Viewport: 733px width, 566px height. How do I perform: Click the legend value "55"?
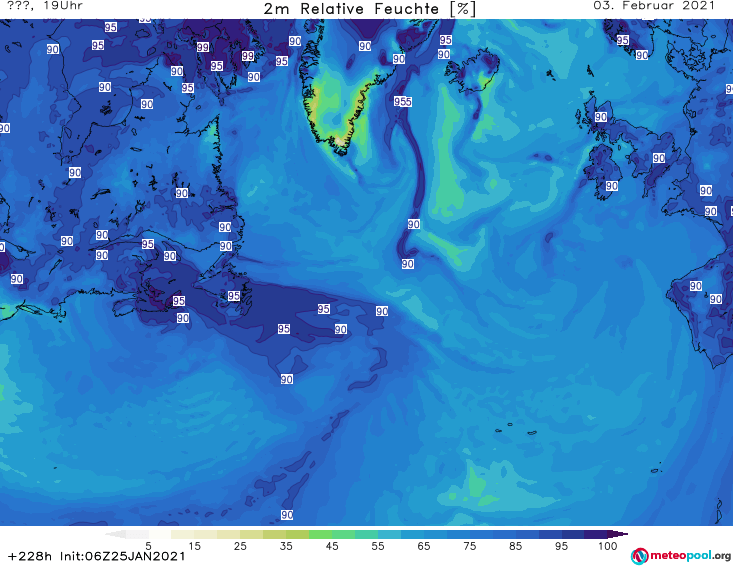pyautogui.click(x=378, y=545)
